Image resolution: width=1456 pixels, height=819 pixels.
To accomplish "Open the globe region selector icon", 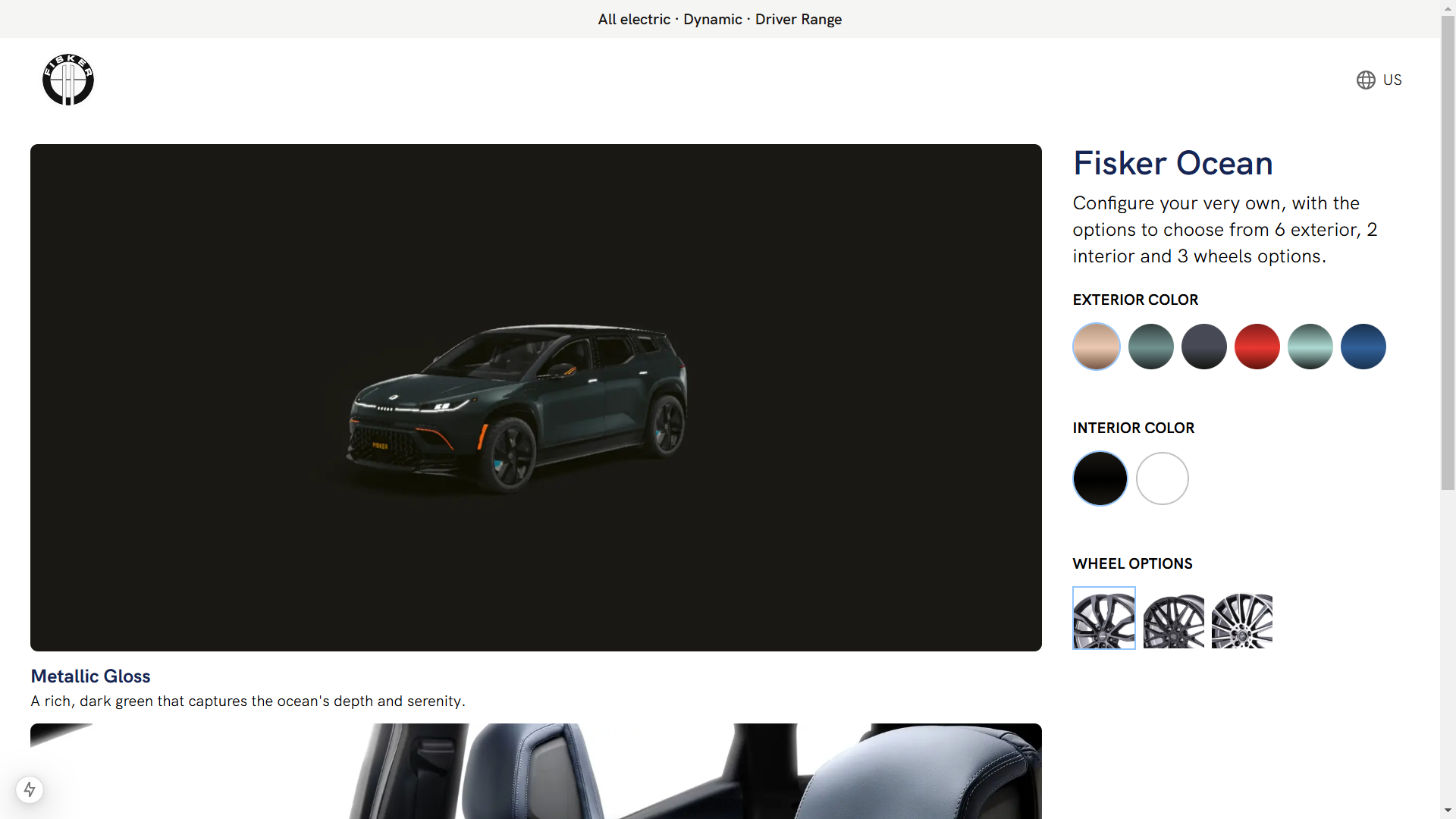I will [x=1366, y=80].
